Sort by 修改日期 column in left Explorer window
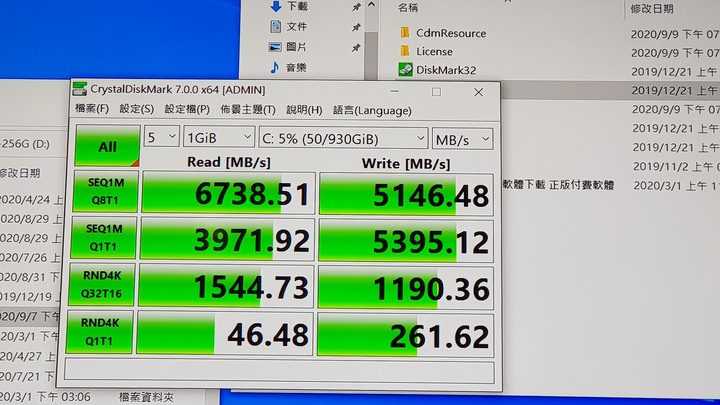 click(19, 173)
